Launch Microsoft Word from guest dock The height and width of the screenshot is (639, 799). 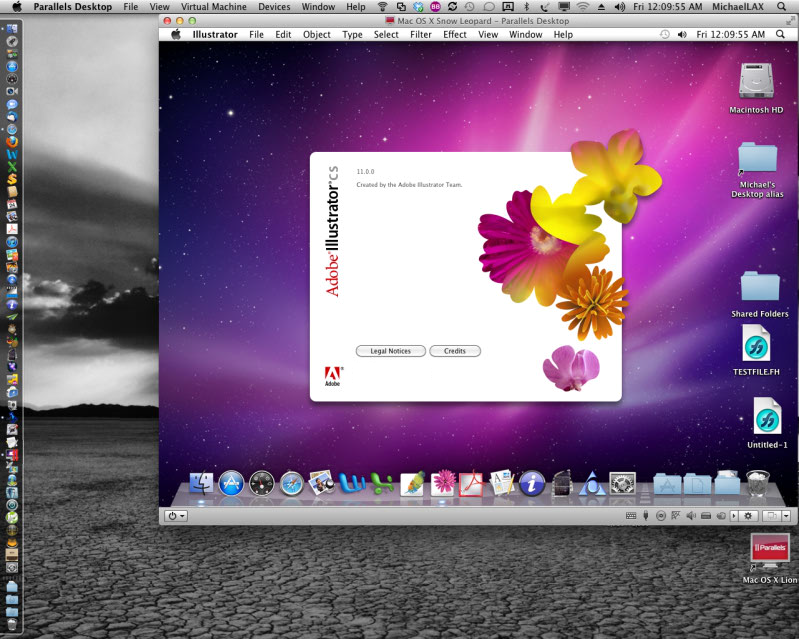click(352, 483)
